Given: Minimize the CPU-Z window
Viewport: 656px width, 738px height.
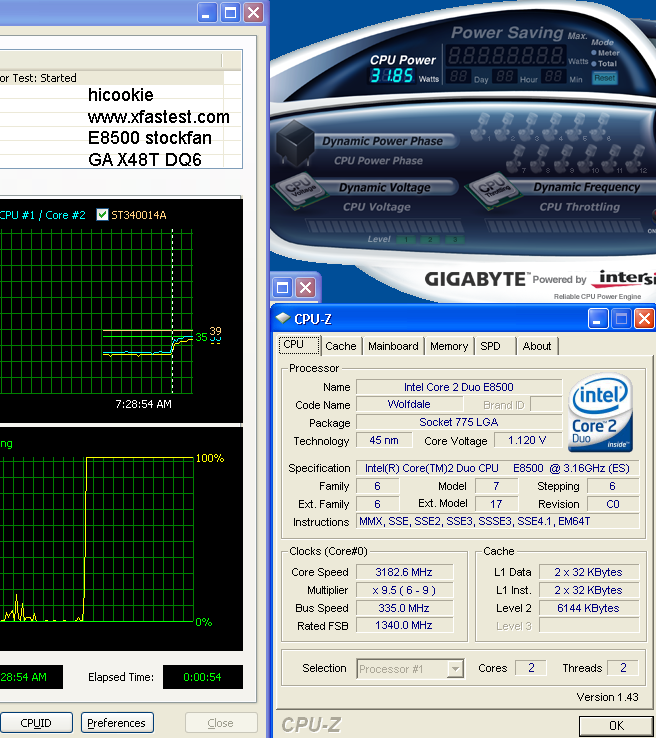Looking at the screenshot, I should (x=598, y=319).
